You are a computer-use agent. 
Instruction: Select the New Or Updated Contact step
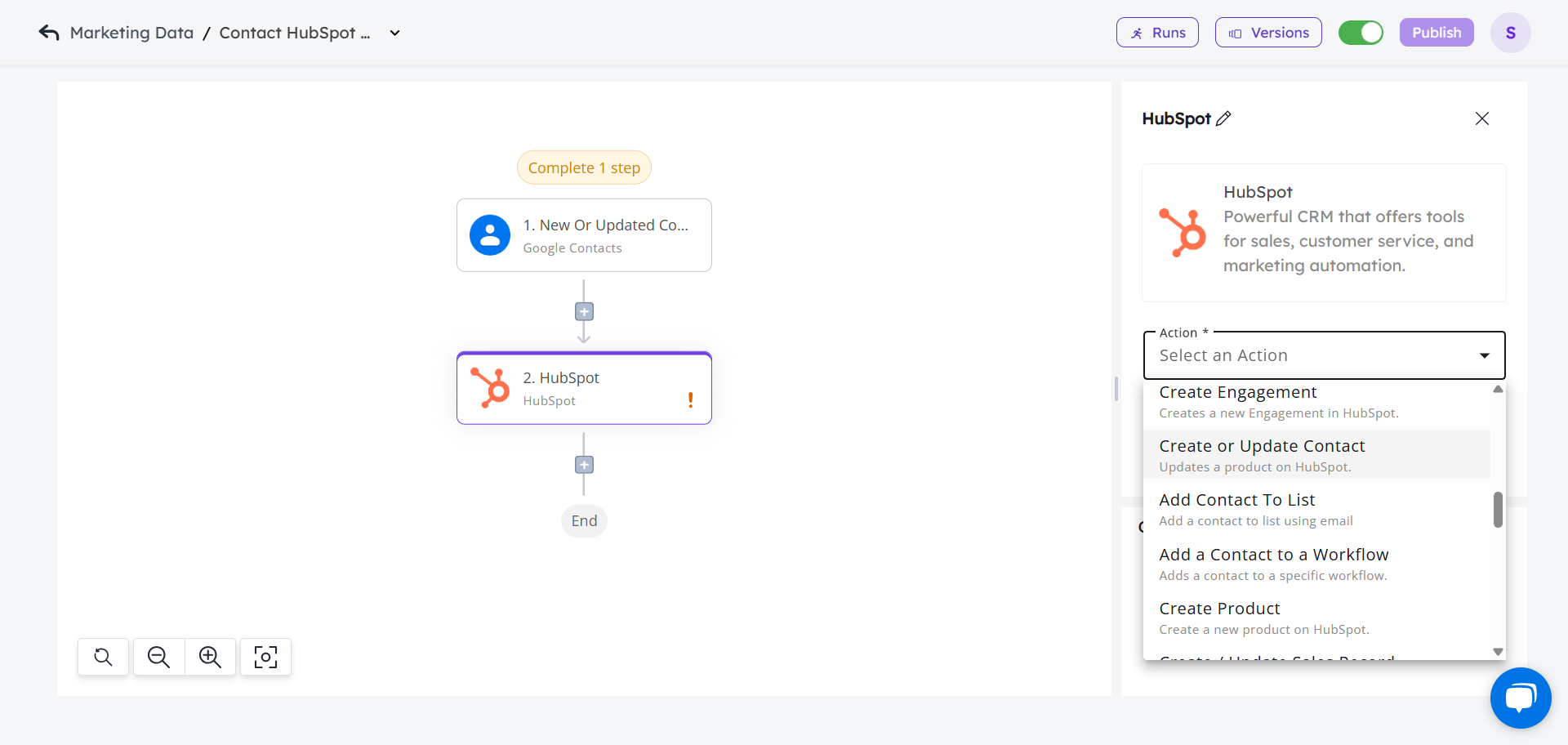pyautogui.click(x=584, y=235)
